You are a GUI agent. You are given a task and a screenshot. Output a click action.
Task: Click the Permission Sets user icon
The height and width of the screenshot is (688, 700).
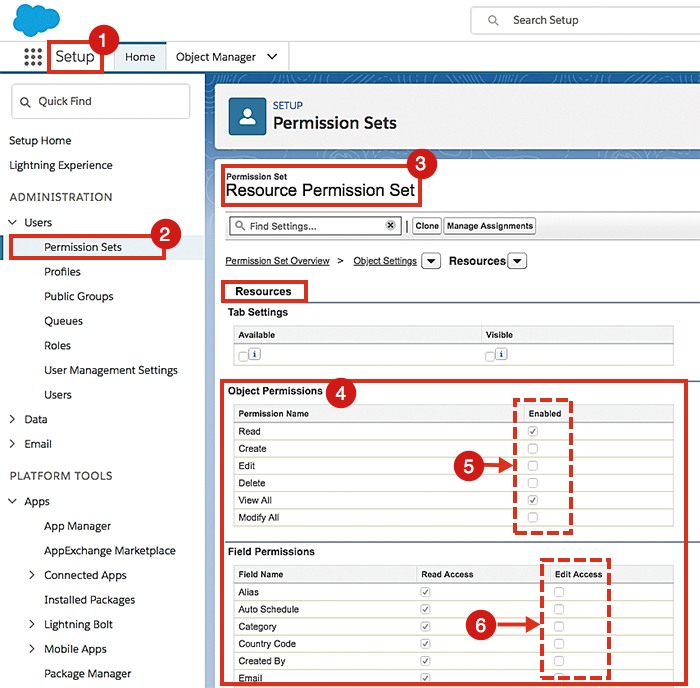click(247, 117)
